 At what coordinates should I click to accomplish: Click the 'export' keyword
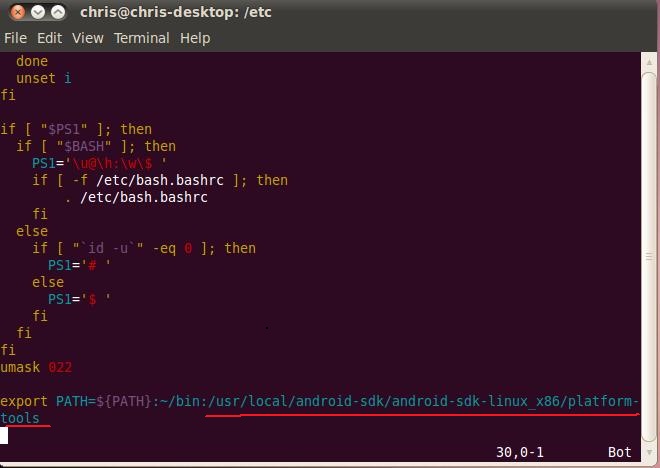24,401
